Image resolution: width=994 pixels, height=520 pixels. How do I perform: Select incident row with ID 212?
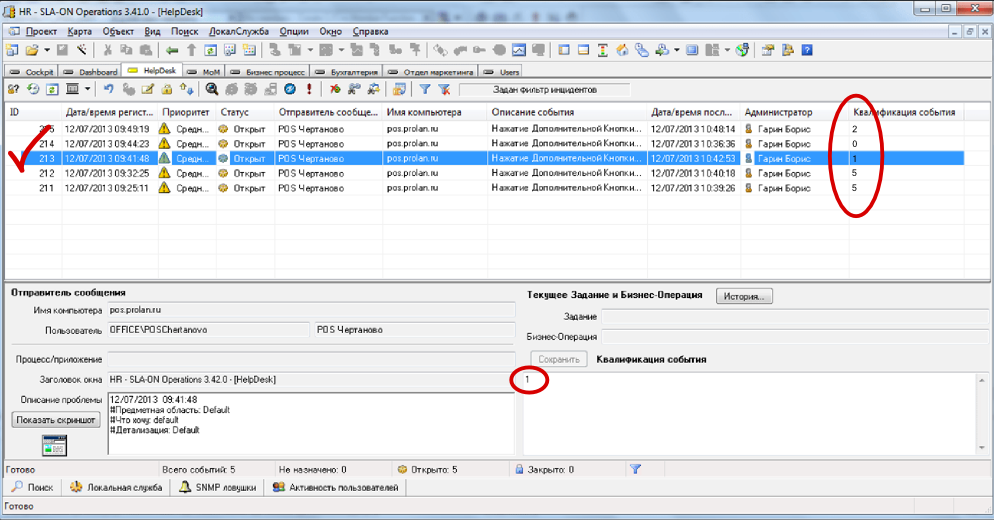(x=485, y=173)
